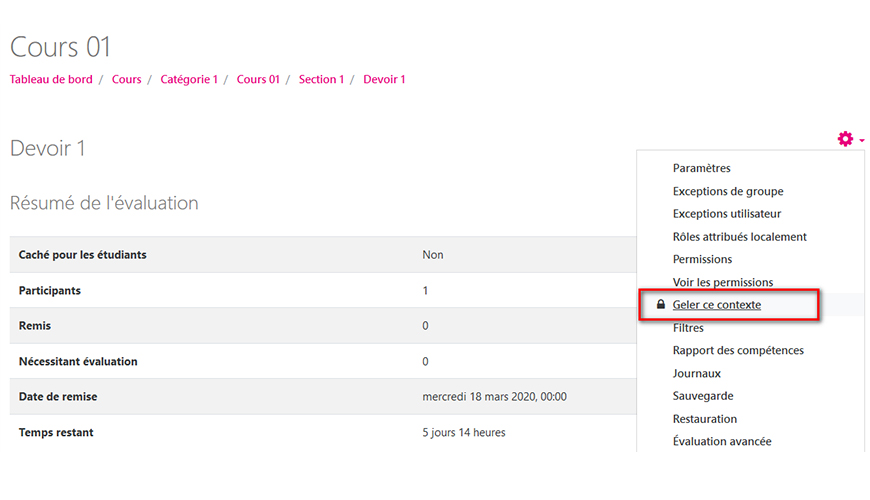Follow the Cours breadcrumb link
The width and height of the screenshot is (870, 500).
click(x=127, y=79)
